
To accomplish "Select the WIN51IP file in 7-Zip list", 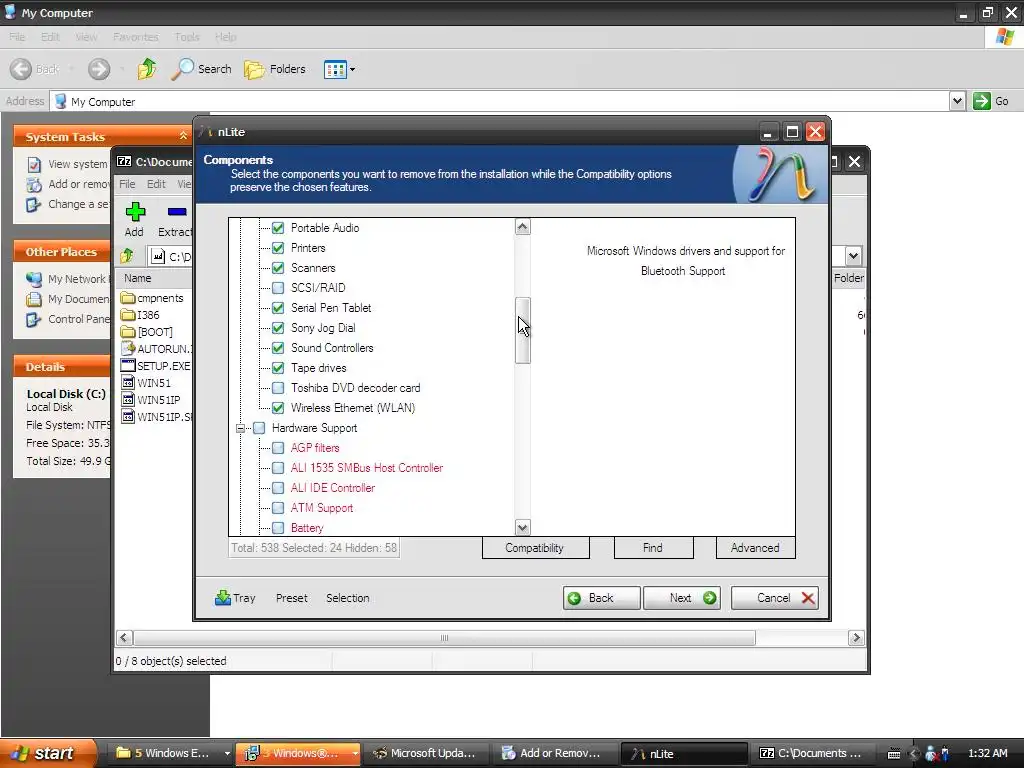I will [151, 400].
